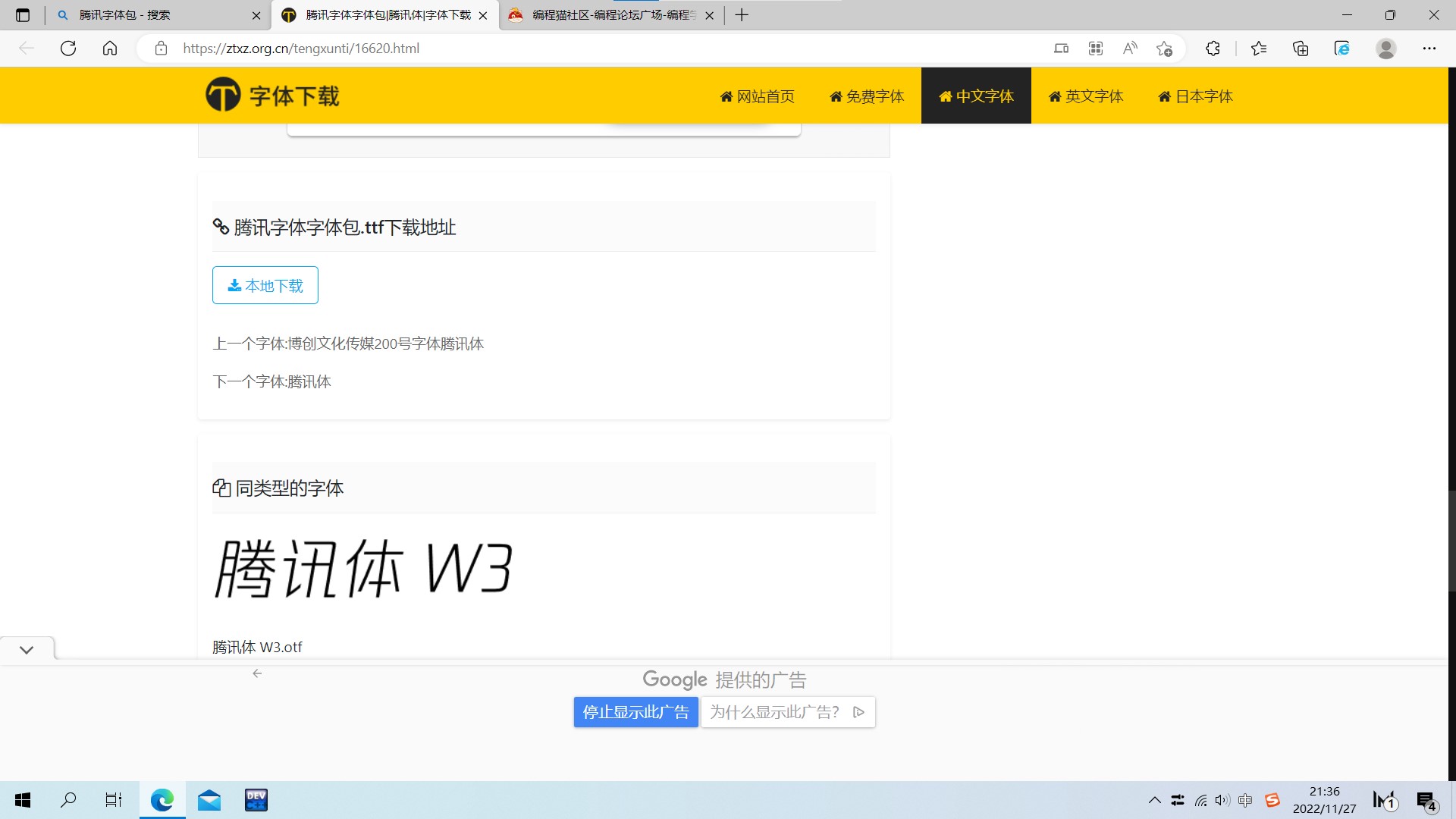The height and width of the screenshot is (819, 1456).
Task: Open browser Extensions puzzle icon
Action: pyautogui.click(x=1213, y=49)
